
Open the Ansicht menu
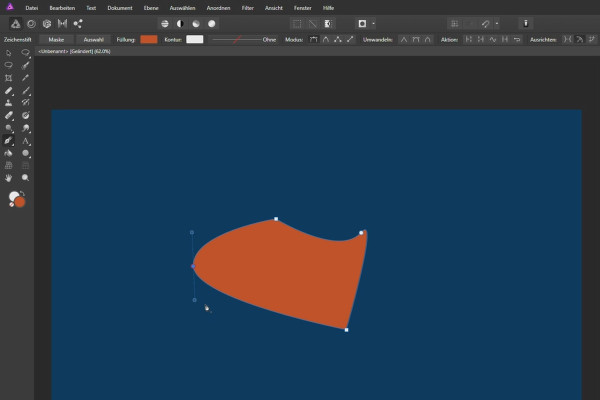(274, 8)
